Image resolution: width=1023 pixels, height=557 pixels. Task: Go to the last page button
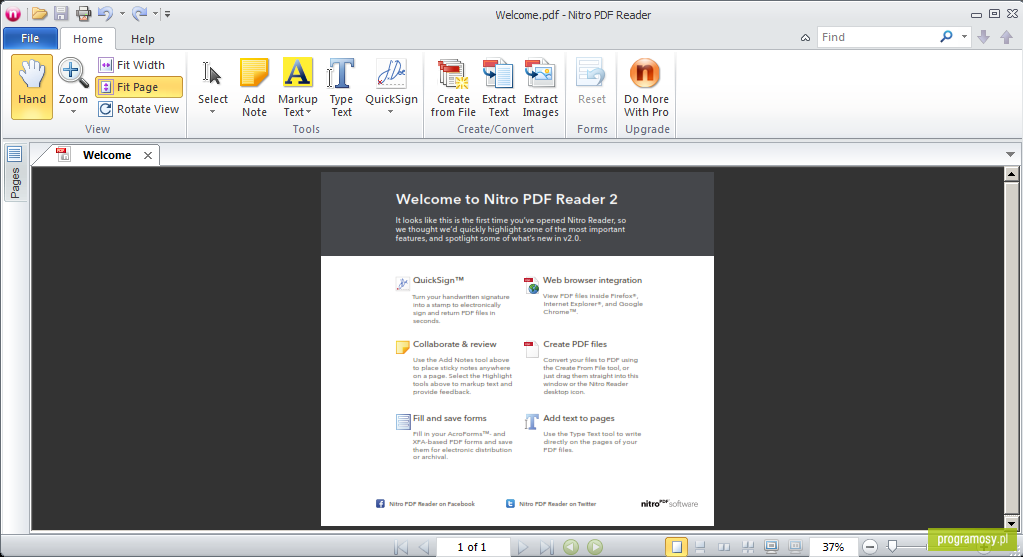(546, 547)
